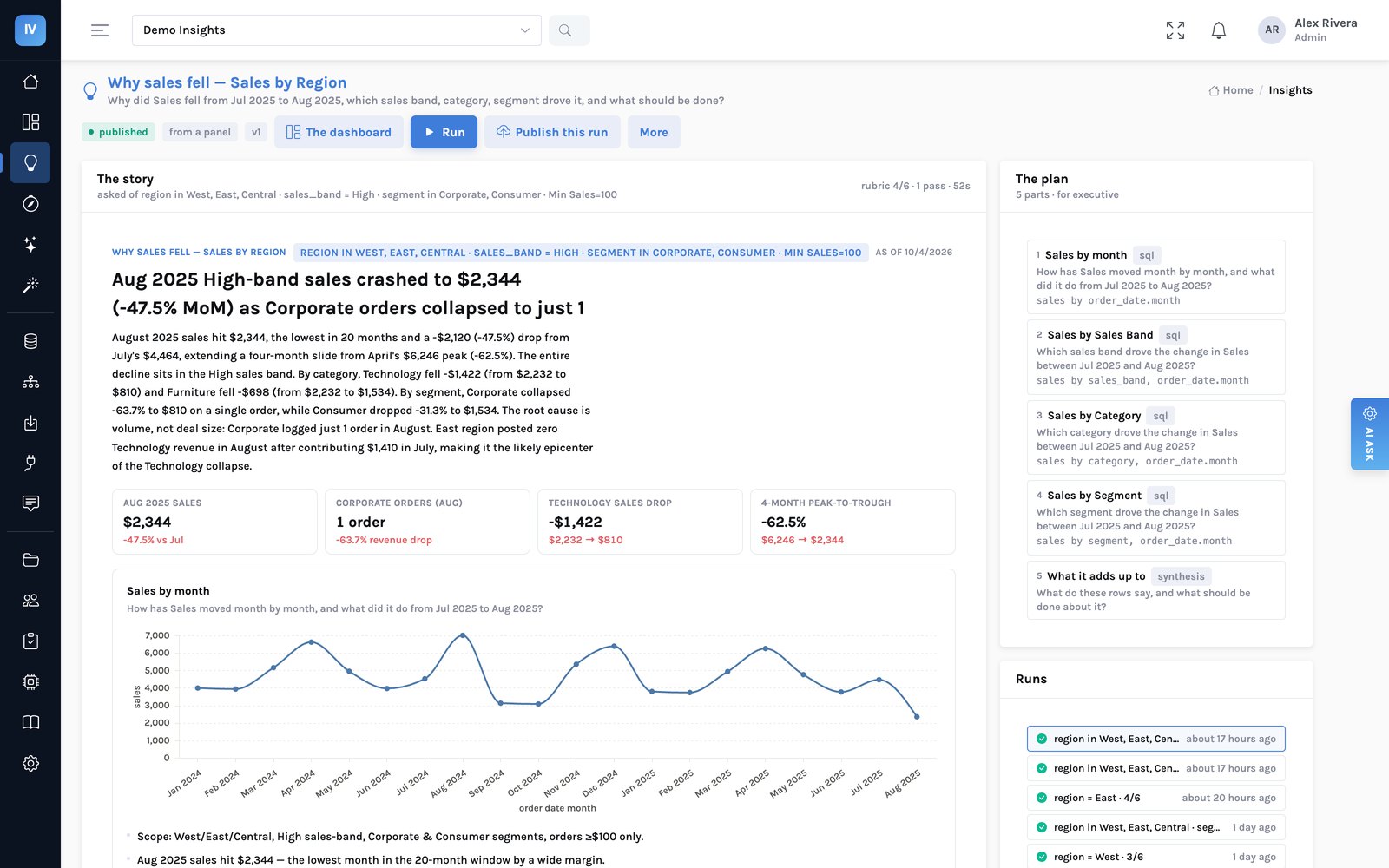Image resolution: width=1389 pixels, height=868 pixels.
Task: Open the chat messages icon in the sidebar
Action: pyautogui.click(x=30, y=503)
